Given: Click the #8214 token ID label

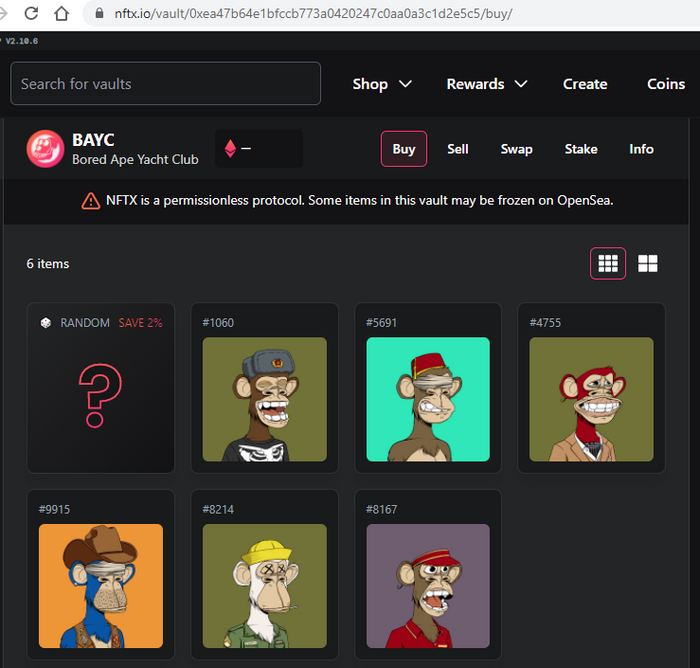Looking at the screenshot, I should click(218, 509).
